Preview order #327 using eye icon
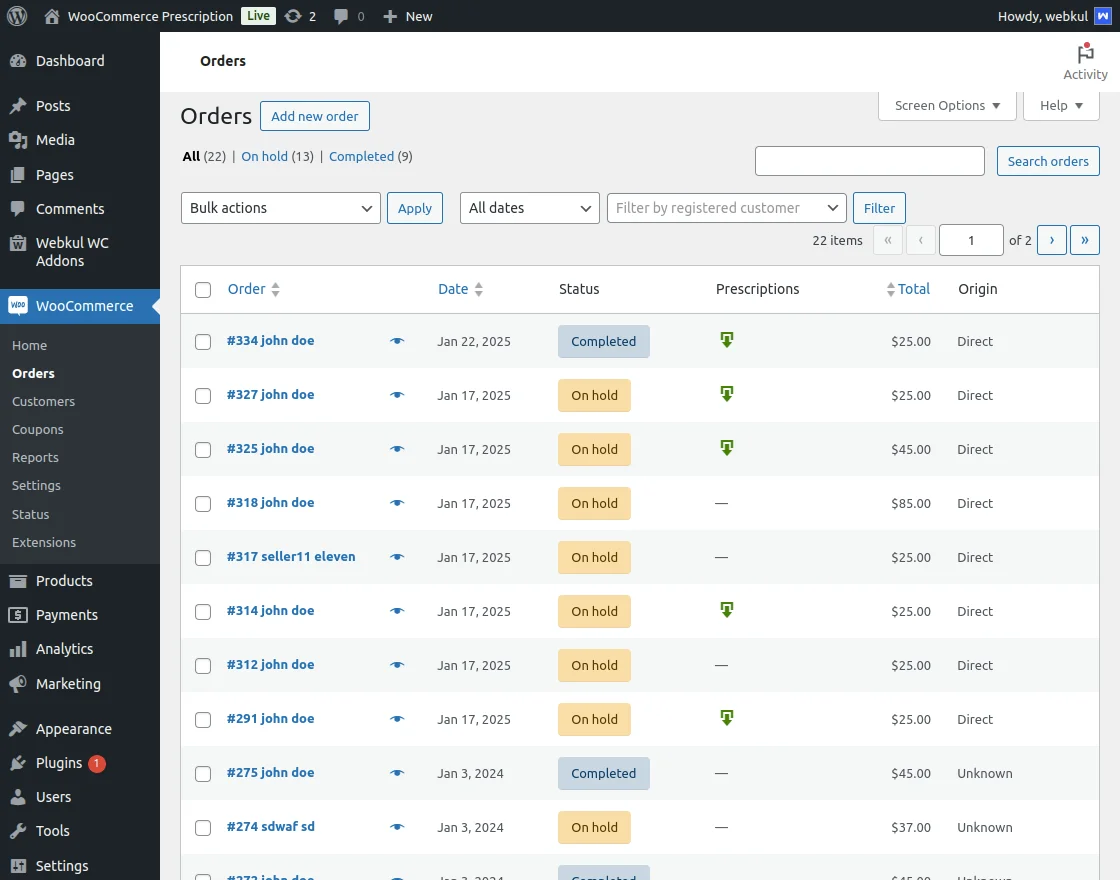 coord(397,395)
